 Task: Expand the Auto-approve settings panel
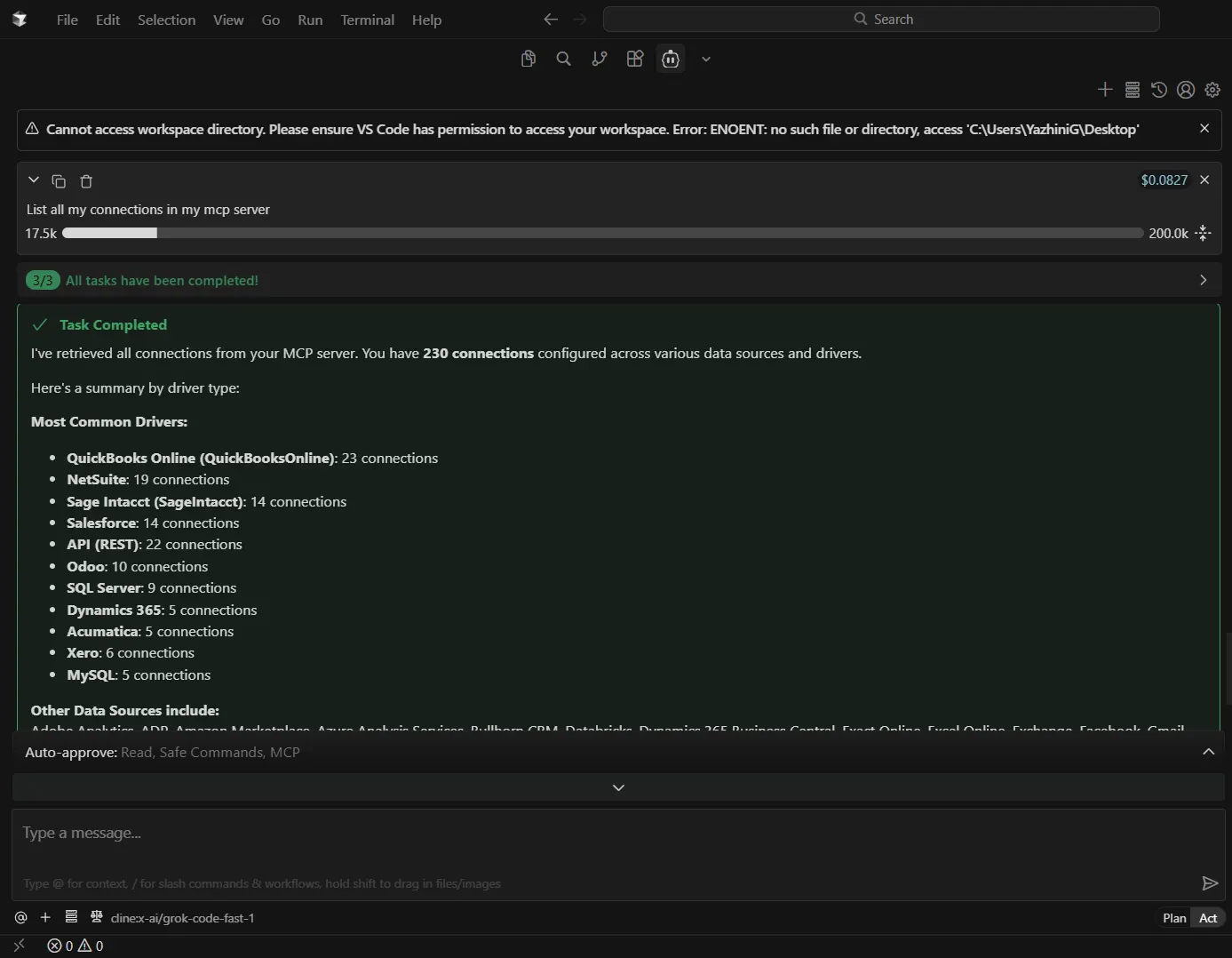click(x=1208, y=752)
